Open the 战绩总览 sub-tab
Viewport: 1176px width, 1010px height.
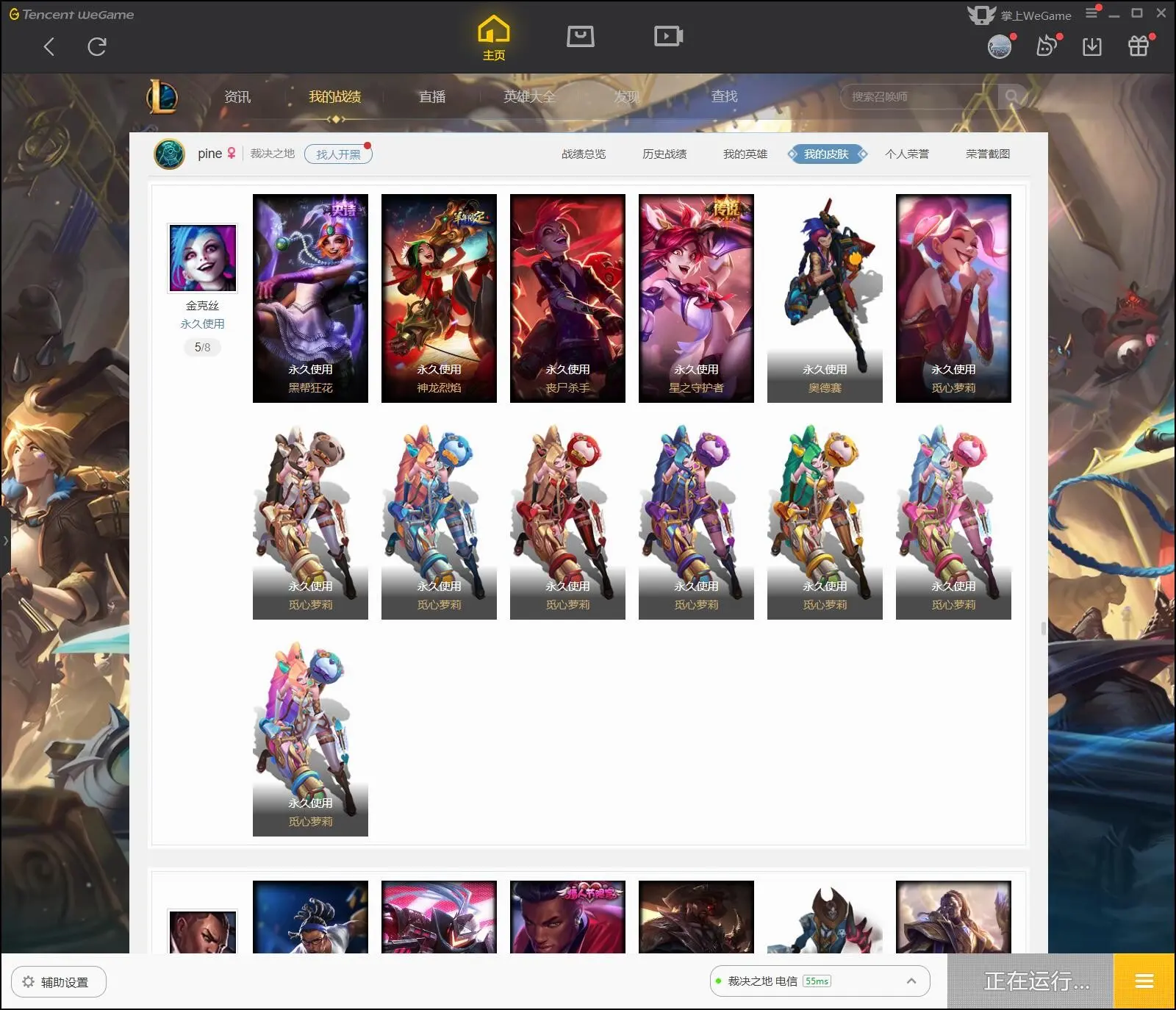[x=584, y=154]
